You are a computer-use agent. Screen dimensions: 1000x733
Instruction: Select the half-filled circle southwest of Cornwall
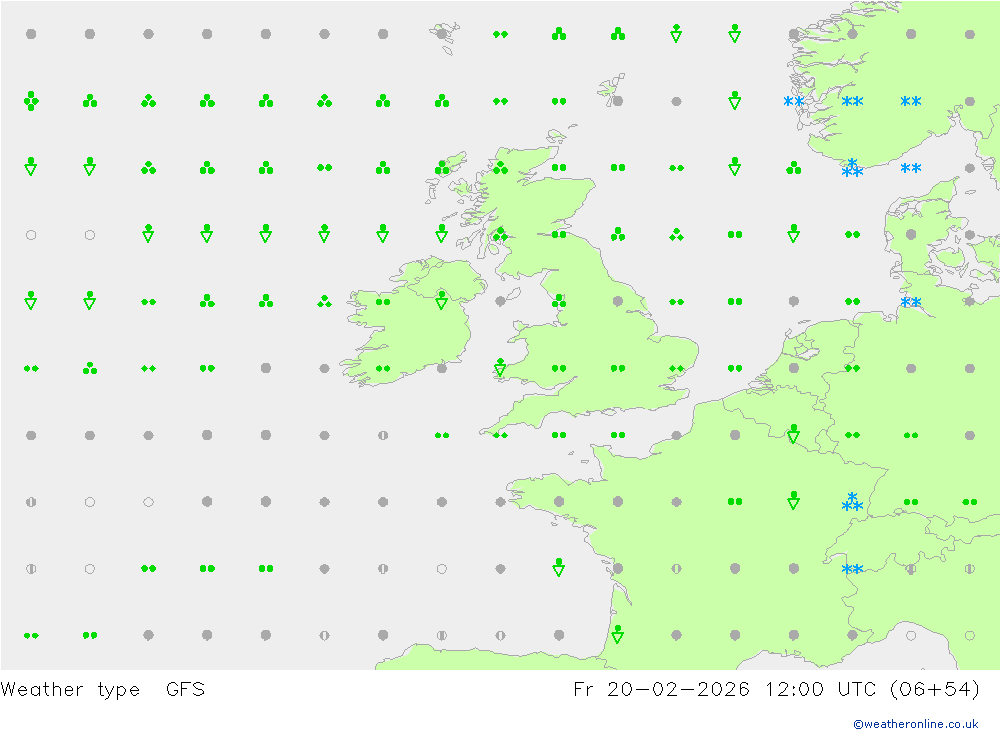[x=383, y=435]
